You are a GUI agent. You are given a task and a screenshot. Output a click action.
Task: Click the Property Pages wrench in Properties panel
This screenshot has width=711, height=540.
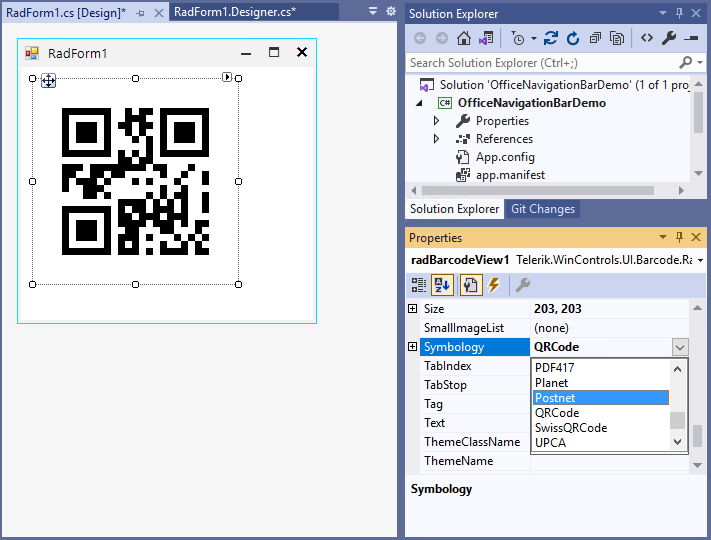(x=523, y=285)
